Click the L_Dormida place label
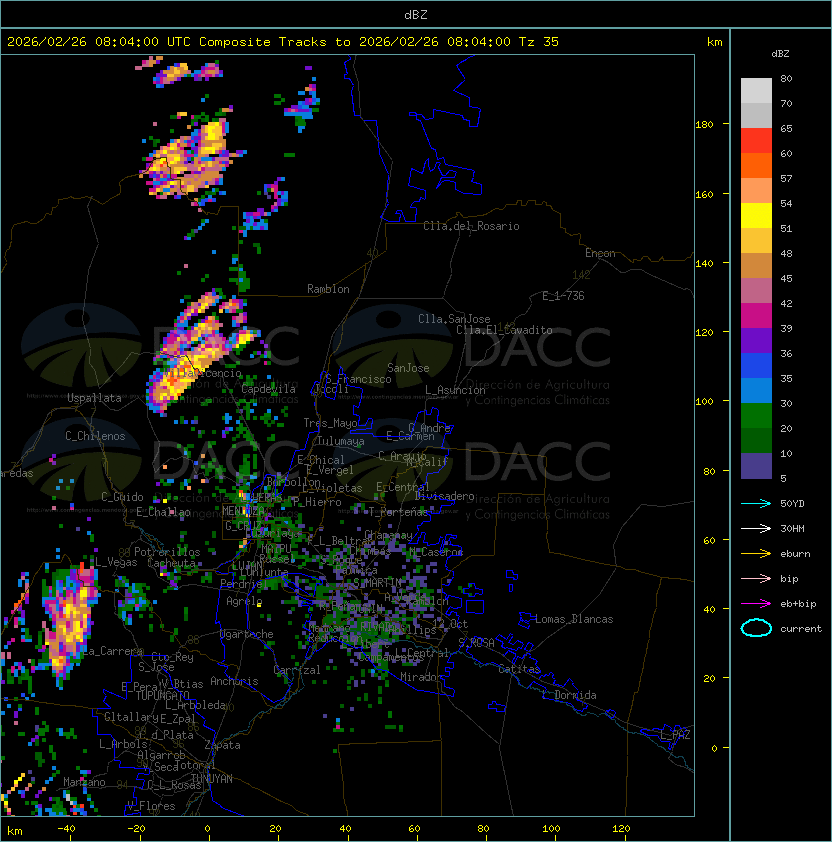The width and height of the screenshot is (832, 842). [x=569, y=695]
